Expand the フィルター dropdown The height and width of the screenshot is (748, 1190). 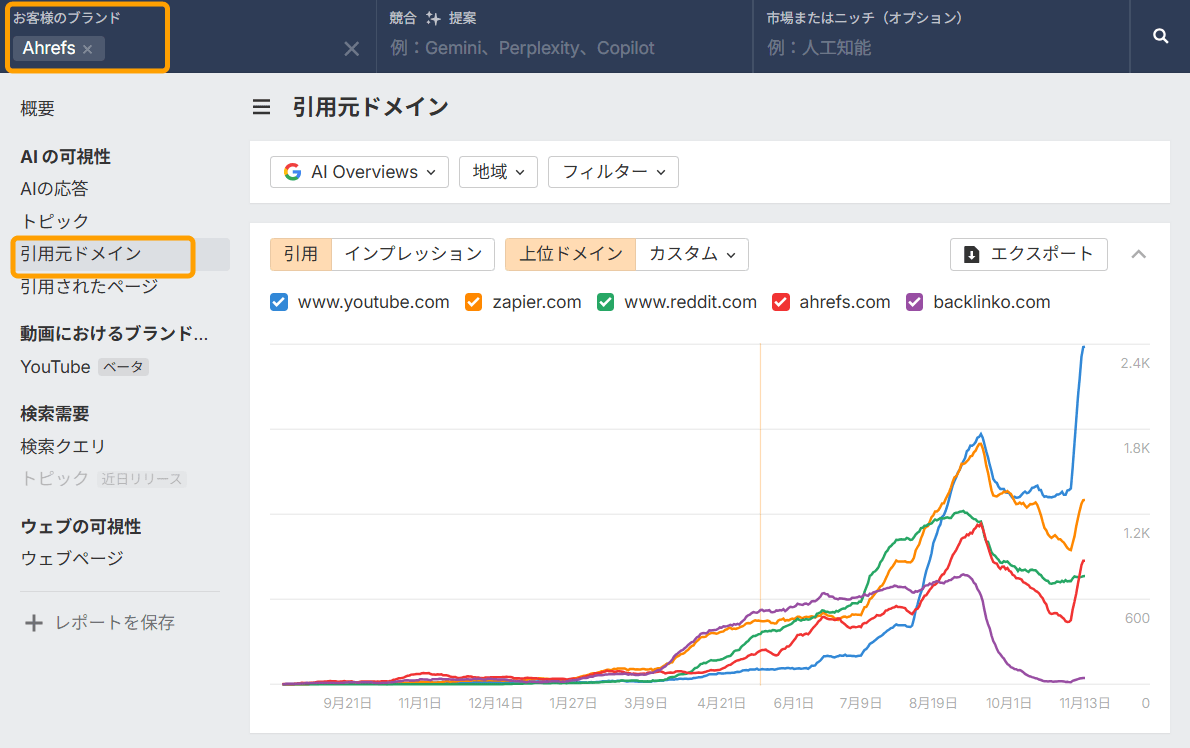coord(613,171)
